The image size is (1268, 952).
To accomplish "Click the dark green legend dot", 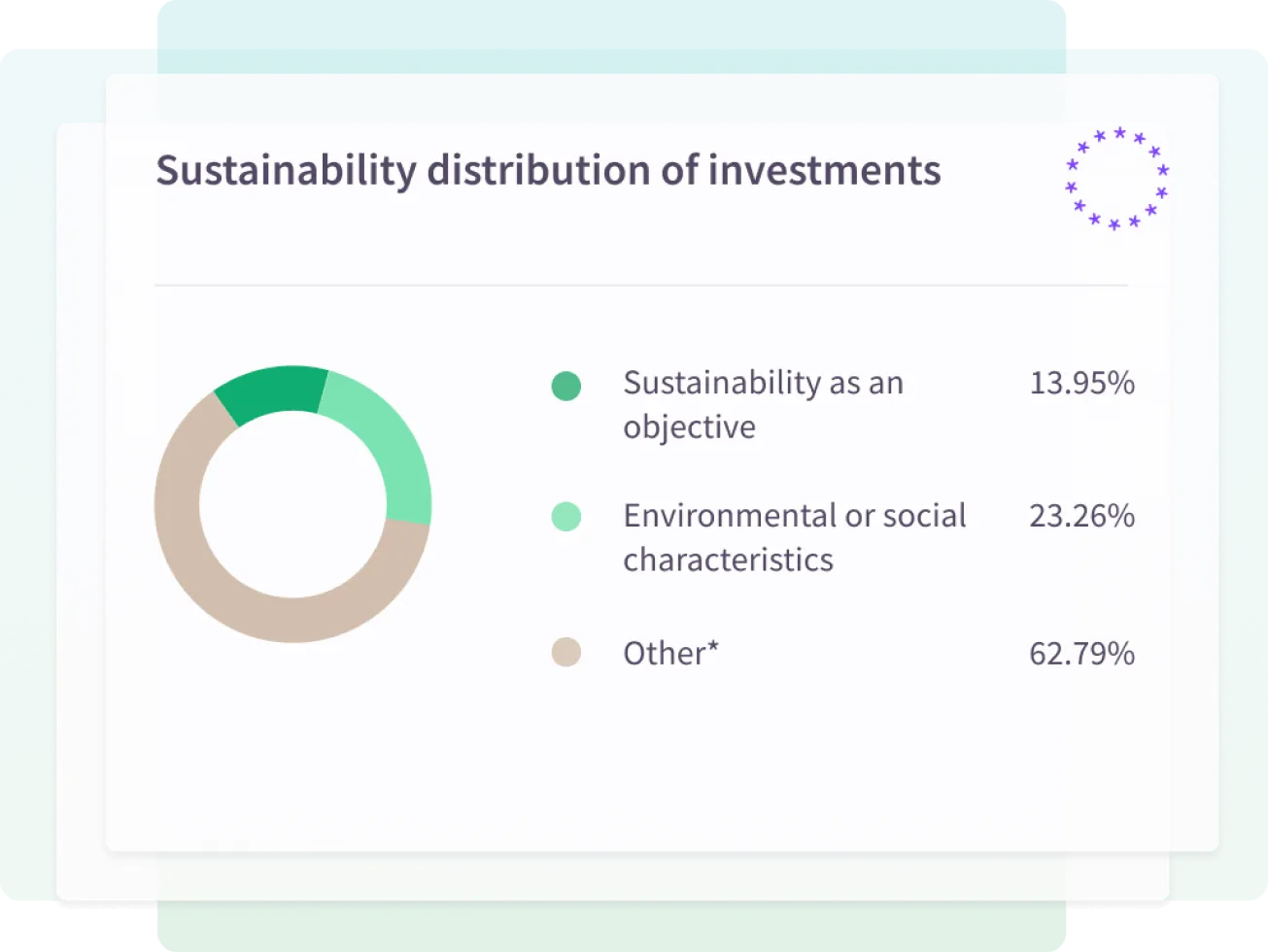I will [x=566, y=386].
